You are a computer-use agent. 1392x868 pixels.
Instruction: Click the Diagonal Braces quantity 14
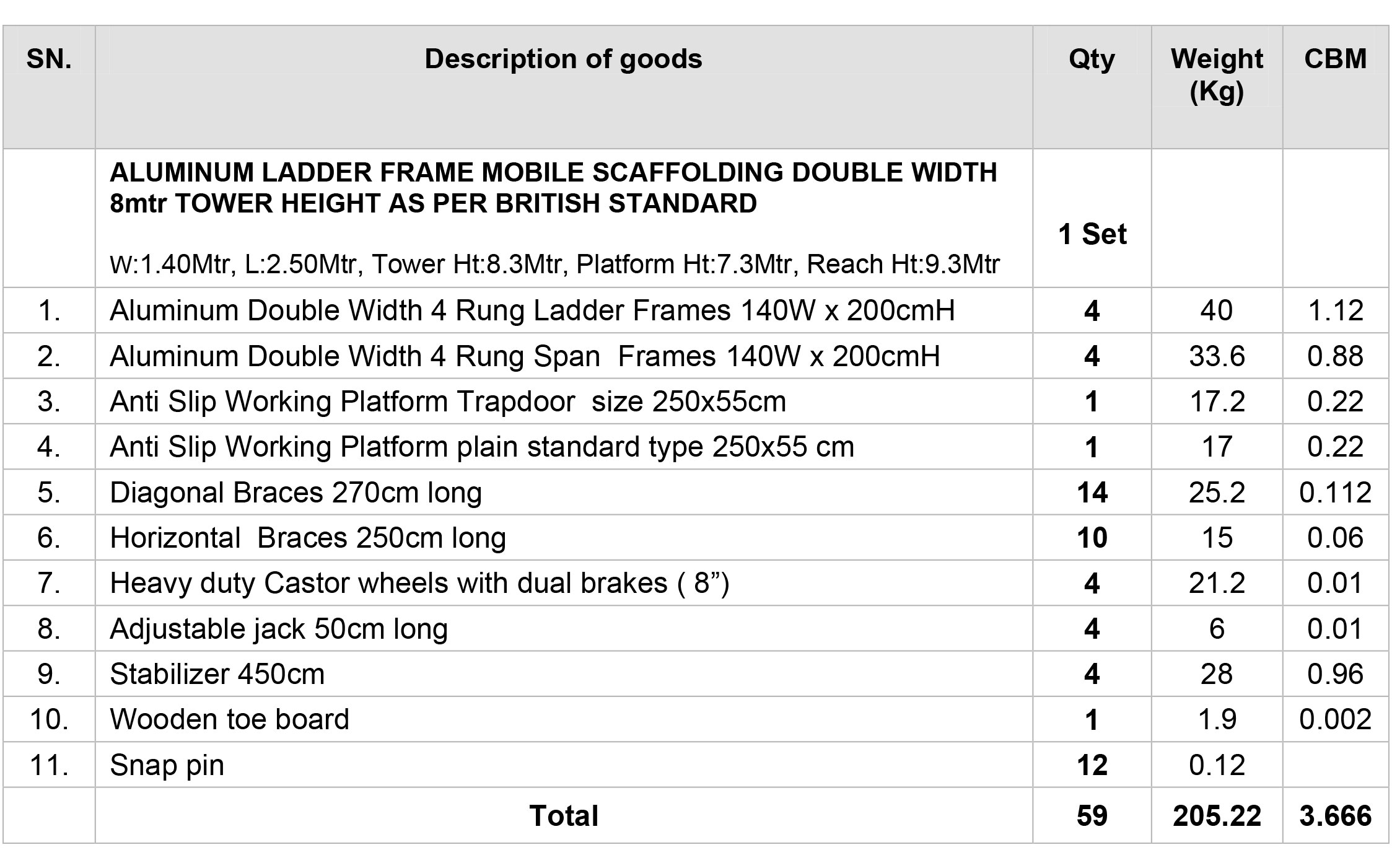pos(1092,493)
